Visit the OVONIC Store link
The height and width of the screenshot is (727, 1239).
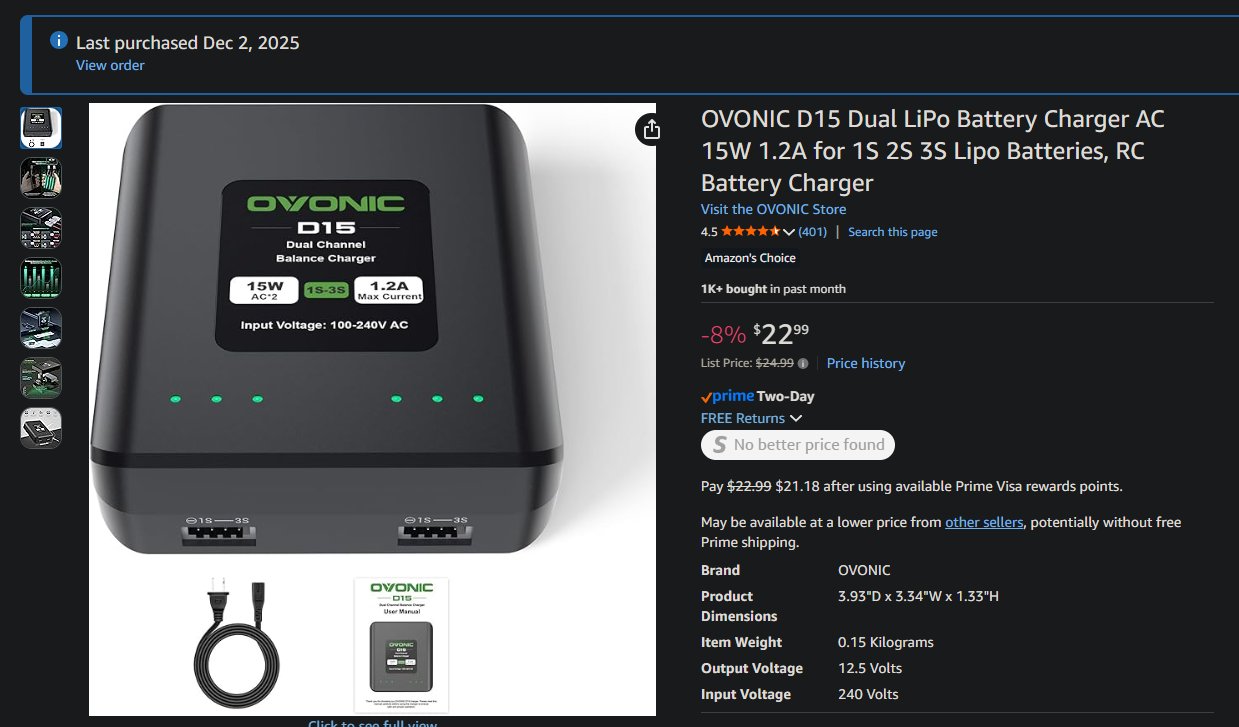click(x=773, y=209)
